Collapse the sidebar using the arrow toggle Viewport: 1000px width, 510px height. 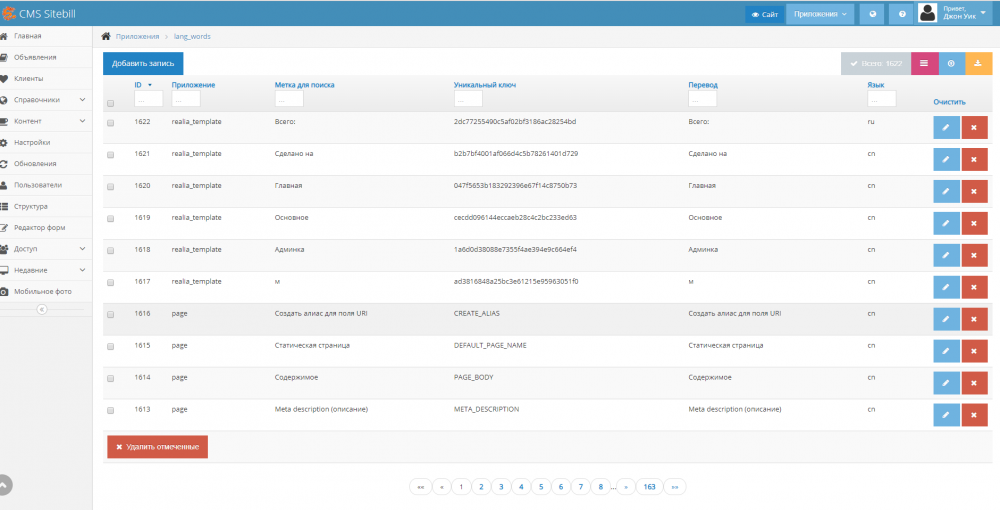tap(42, 309)
